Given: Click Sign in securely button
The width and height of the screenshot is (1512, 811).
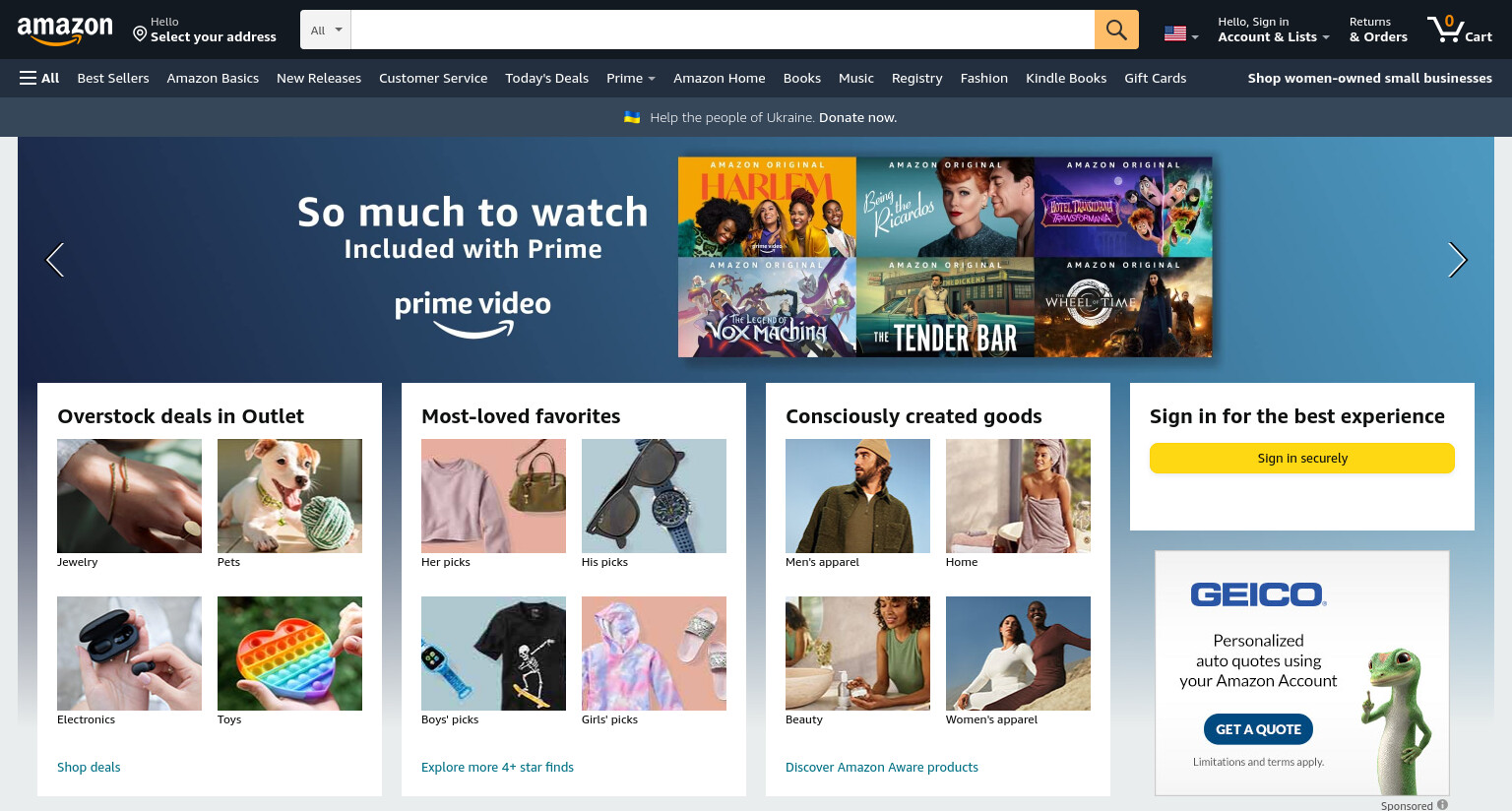Looking at the screenshot, I should click(x=1301, y=458).
